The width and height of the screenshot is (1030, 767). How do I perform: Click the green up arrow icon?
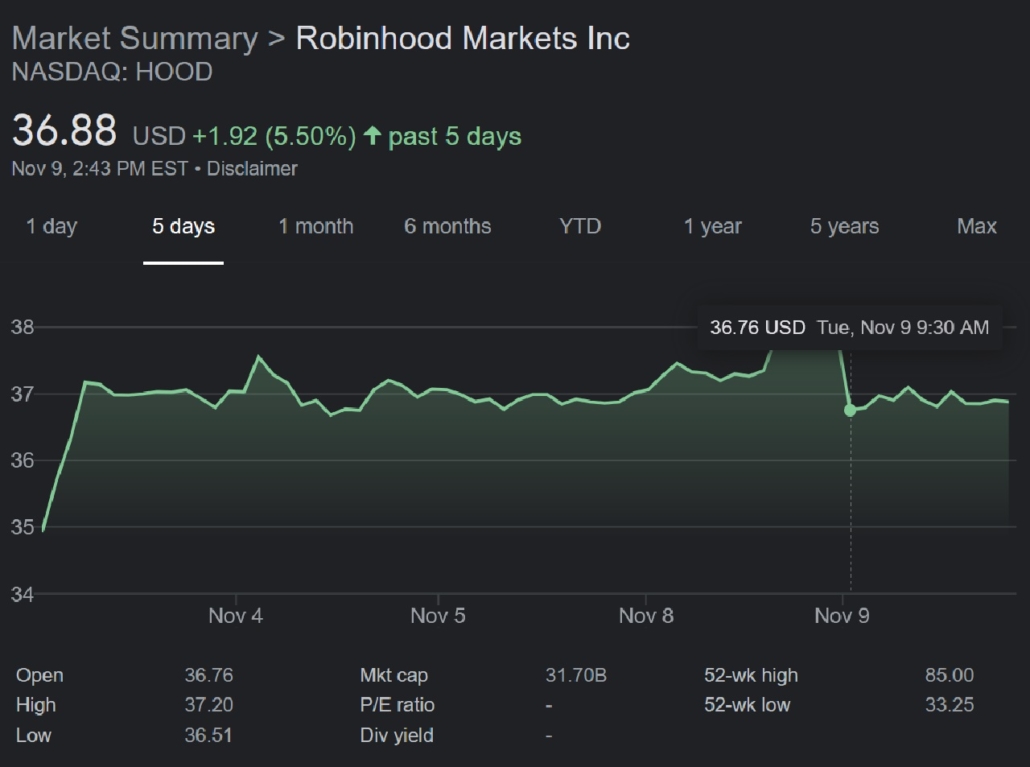click(x=372, y=135)
